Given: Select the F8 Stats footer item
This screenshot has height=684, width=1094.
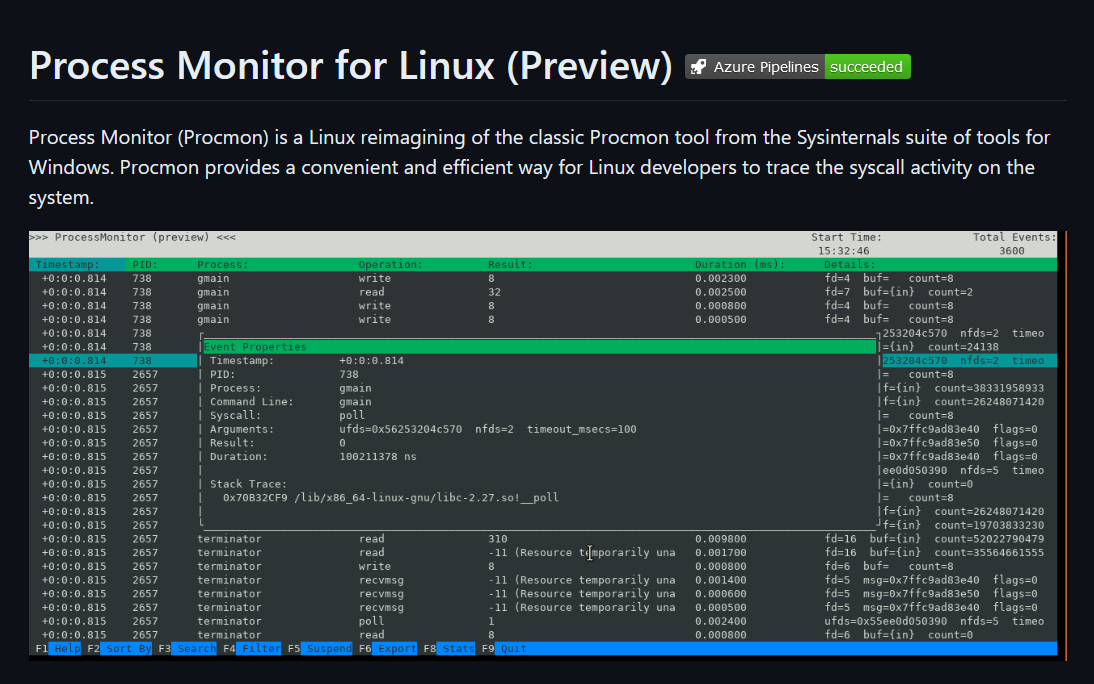Looking at the screenshot, I should coord(449,648).
